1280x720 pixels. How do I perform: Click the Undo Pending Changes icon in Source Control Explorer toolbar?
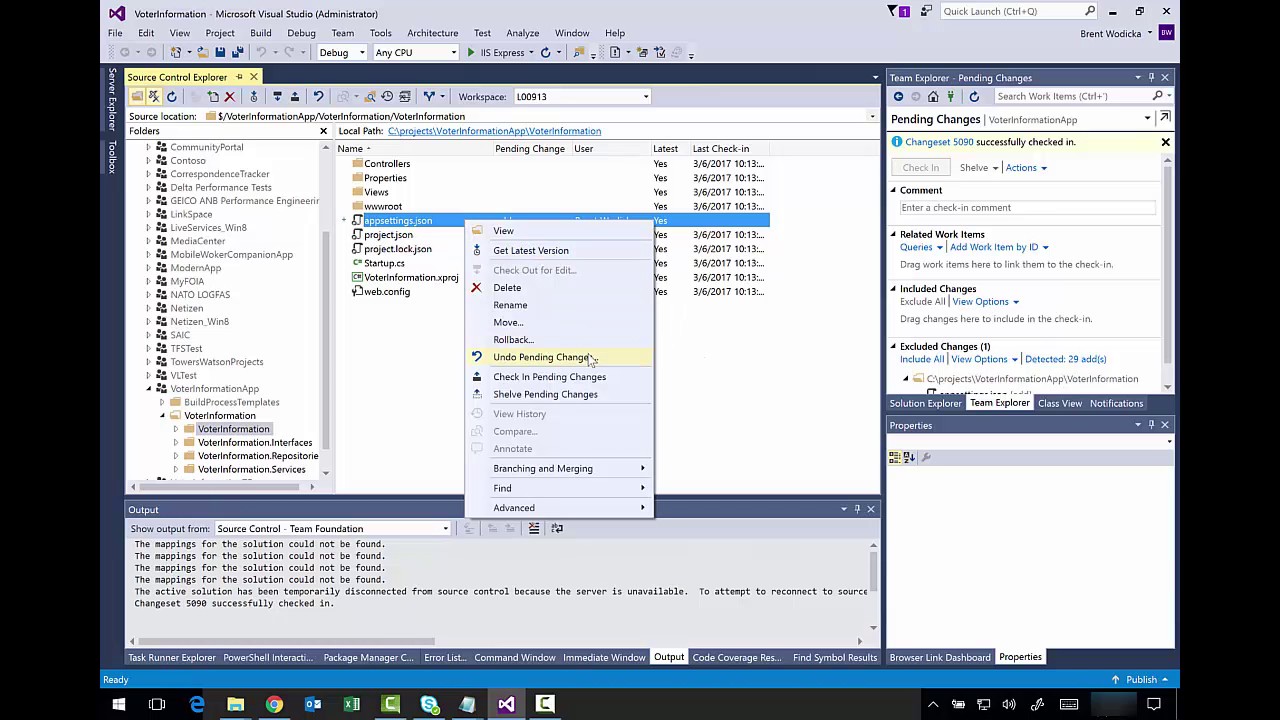[318, 96]
